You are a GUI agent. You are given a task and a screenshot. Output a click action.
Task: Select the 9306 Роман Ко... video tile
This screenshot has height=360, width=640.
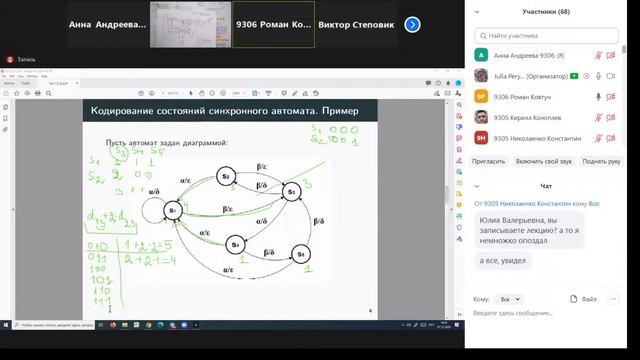[273, 24]
